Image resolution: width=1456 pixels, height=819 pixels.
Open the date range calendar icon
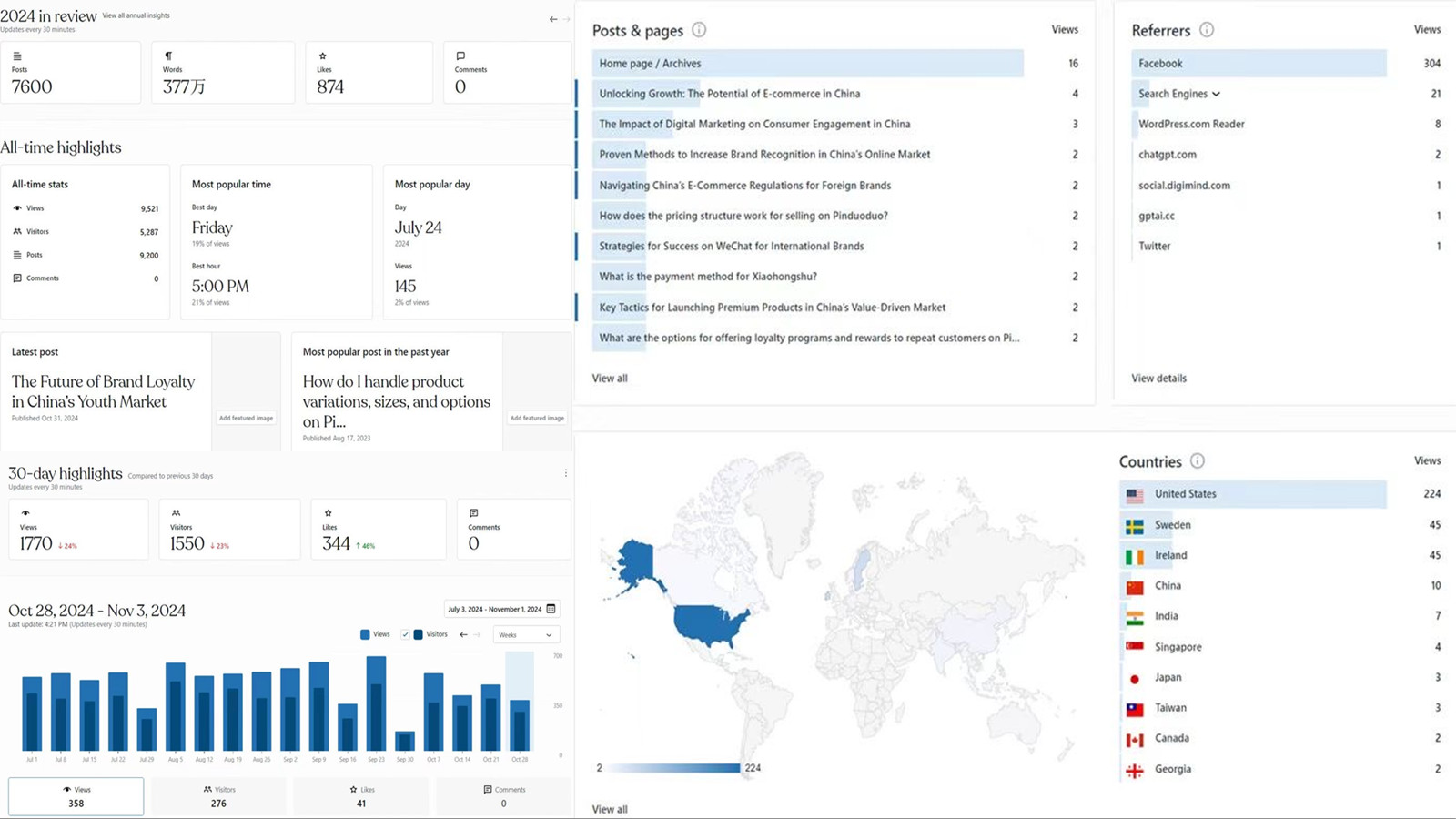click(x=551, y=609)
